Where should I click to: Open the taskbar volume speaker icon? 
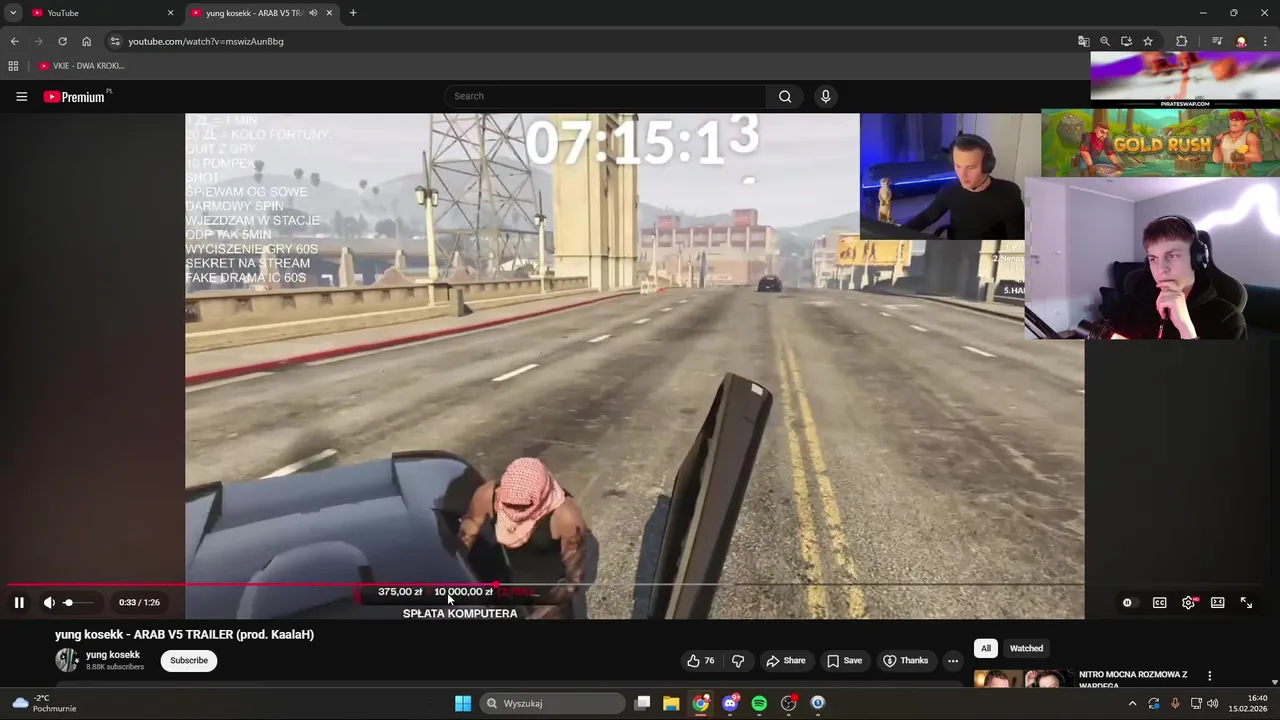[x=1213, y=703]
